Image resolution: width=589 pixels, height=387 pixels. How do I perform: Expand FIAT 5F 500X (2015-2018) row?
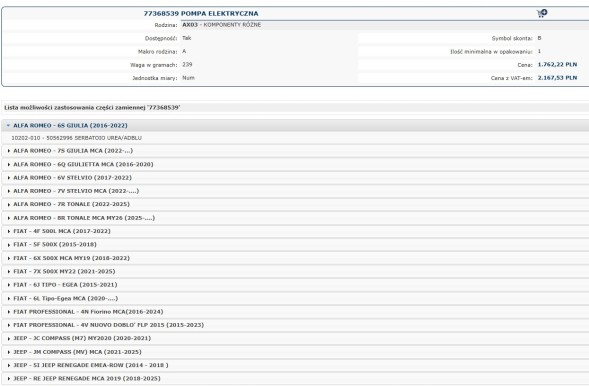(x=295, y=245)
